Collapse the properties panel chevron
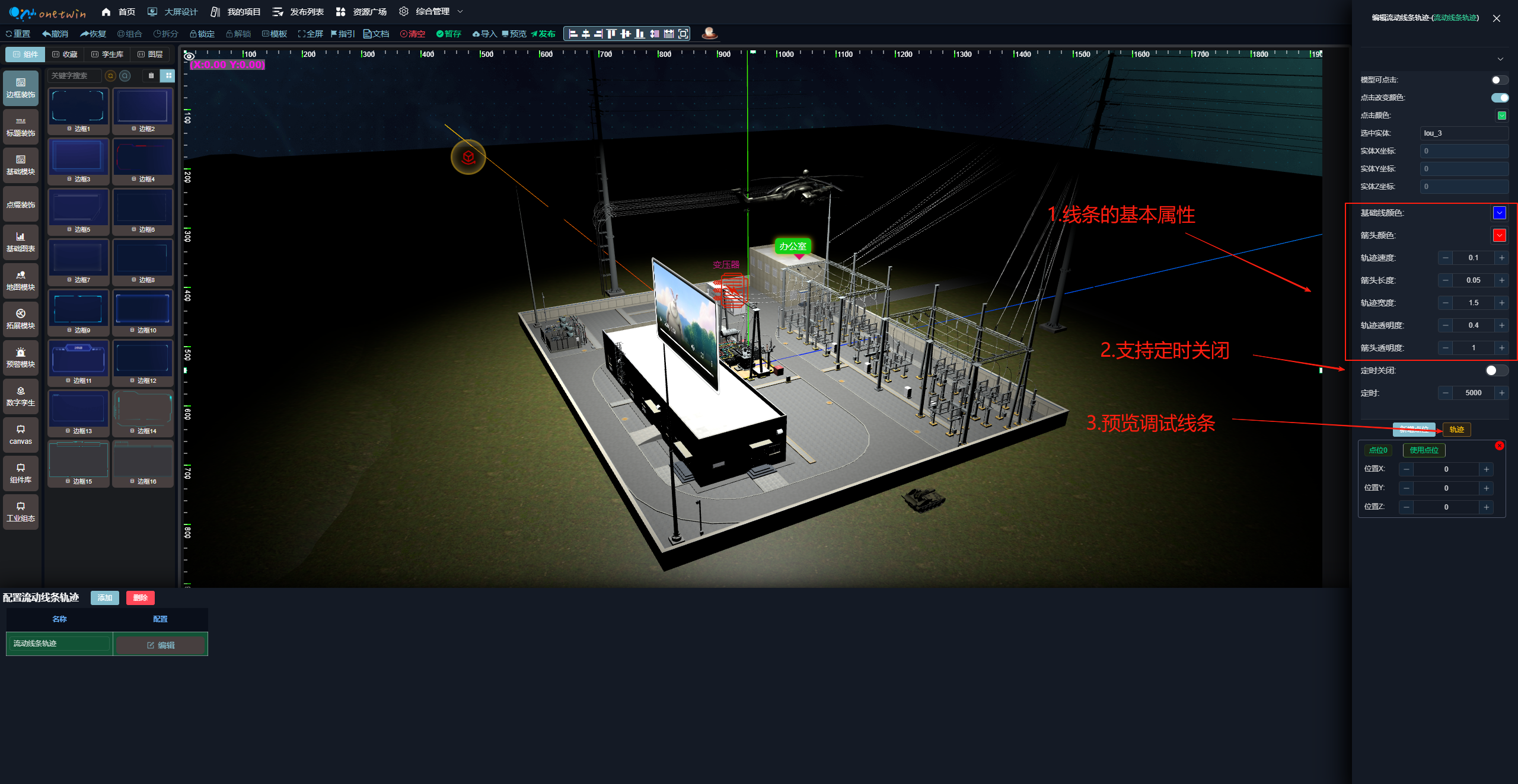The image size is (1518, 784). click(x=1500, y=59)
